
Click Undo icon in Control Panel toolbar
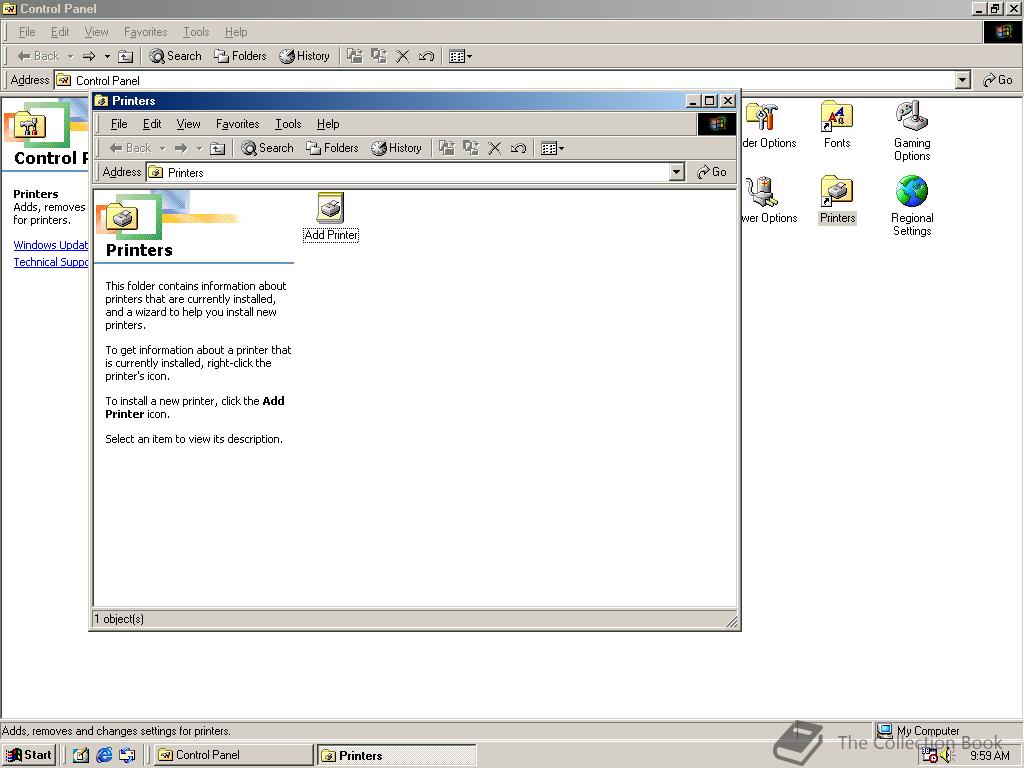(x=426, y=56)
